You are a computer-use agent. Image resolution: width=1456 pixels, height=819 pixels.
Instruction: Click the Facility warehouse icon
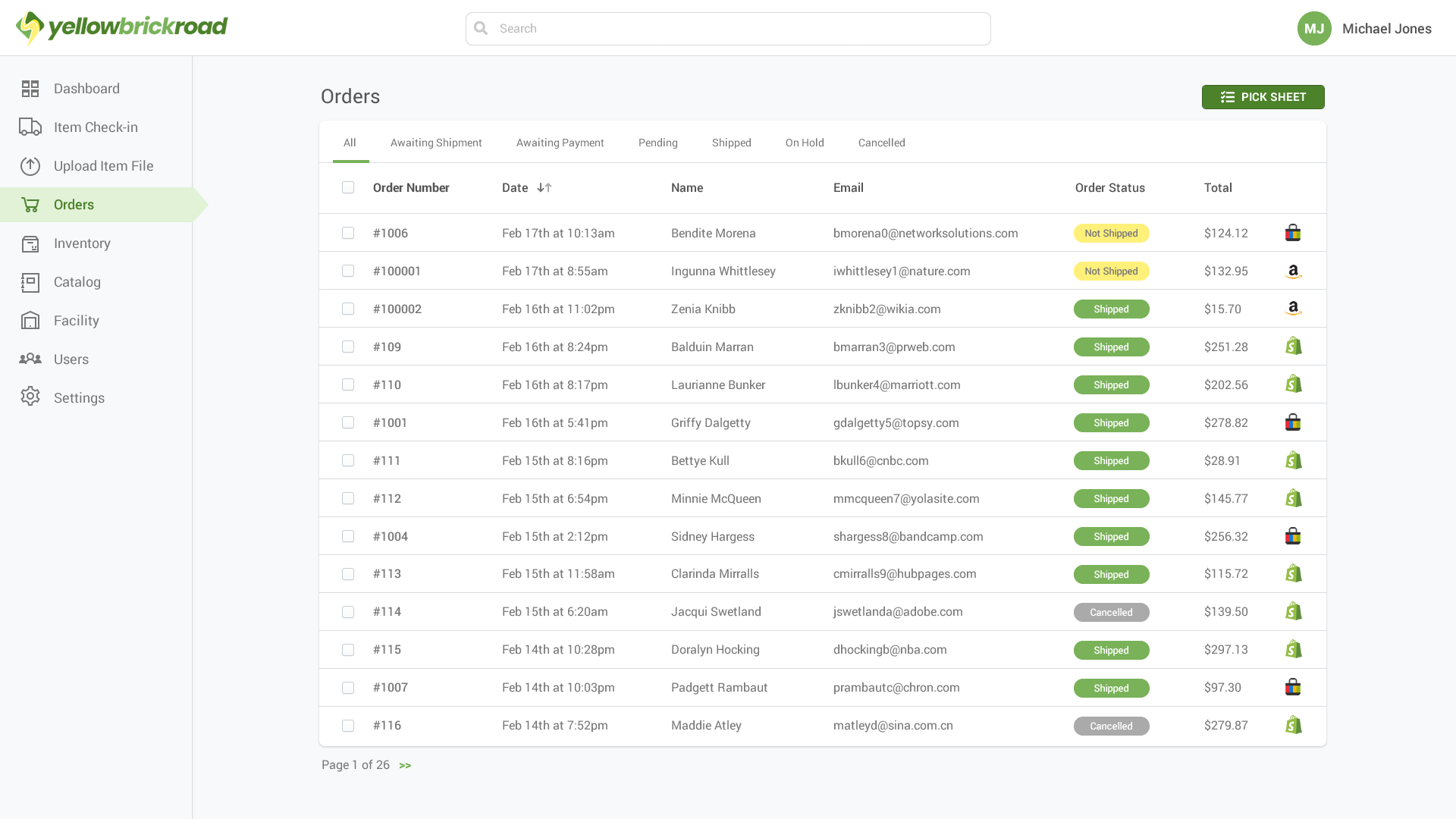point(30,321)
